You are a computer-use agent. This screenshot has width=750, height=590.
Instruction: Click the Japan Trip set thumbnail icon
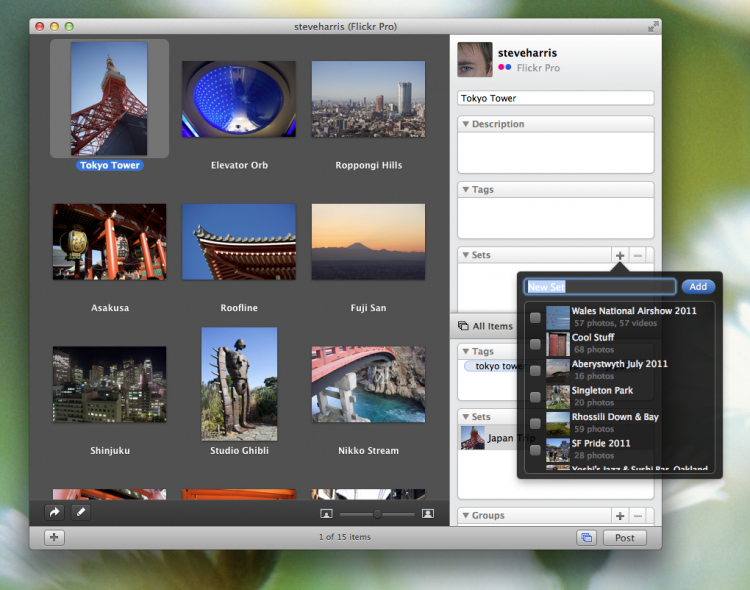(473, 438)
